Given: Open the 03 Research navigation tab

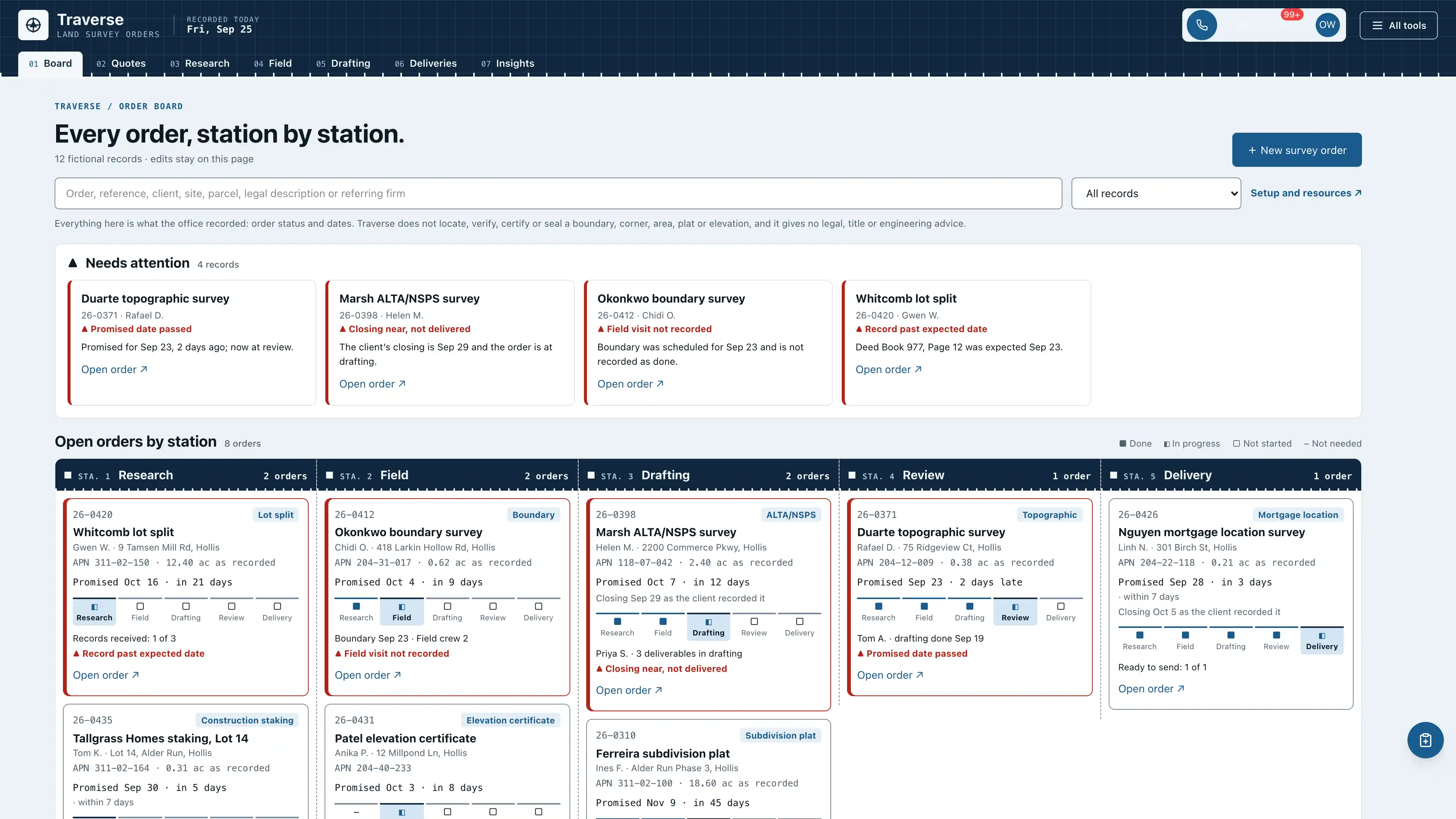Looking at the screenshot, I should pos(199,63).
